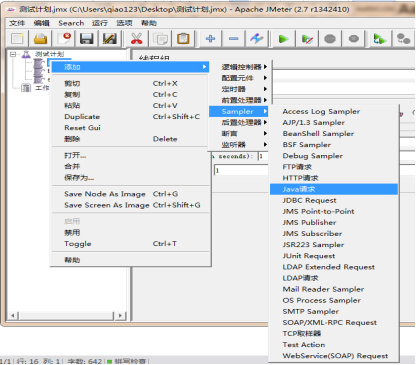Open the 文件 menu
Viewport: 416px width, 365px height.
[x=17, y=23]
